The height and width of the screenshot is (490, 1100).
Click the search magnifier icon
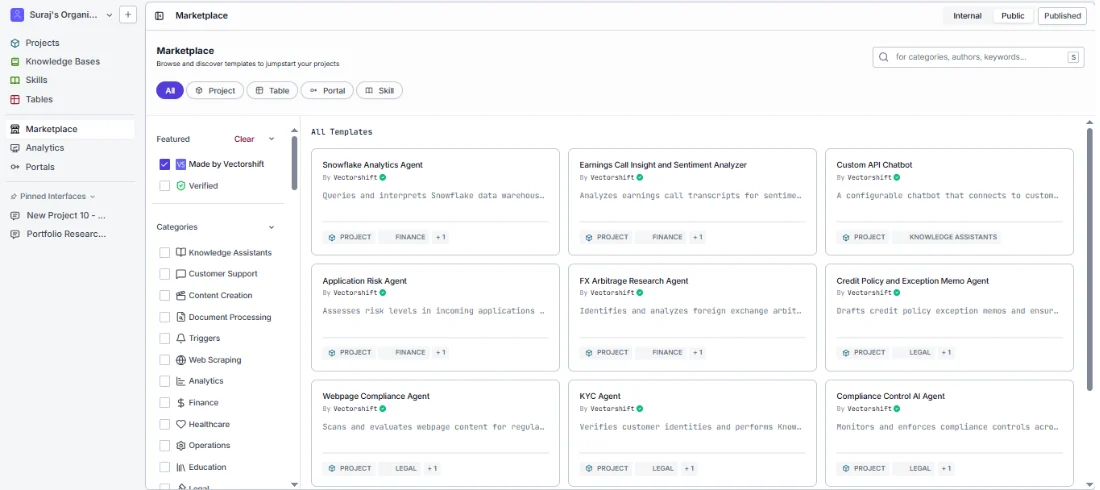coord(883,57)
